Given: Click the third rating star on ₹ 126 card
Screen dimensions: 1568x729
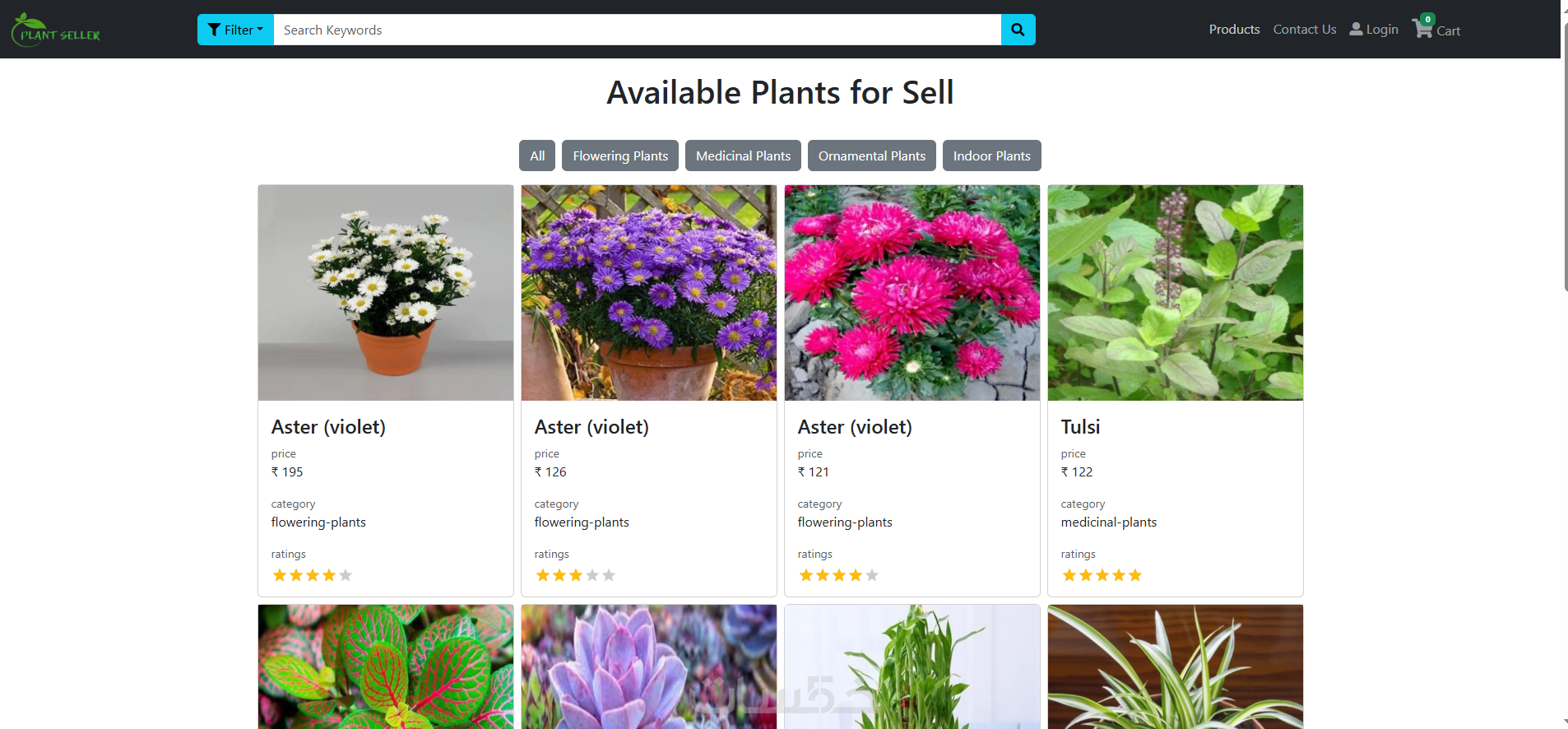Looking at the screenshot, I should (576, 575).
